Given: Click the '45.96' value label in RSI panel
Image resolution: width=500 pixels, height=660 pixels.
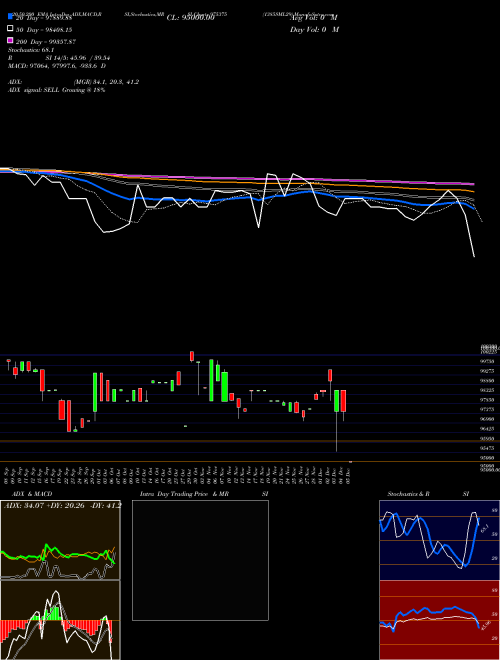Looking at the screenshot, I should tap(486, 624).
